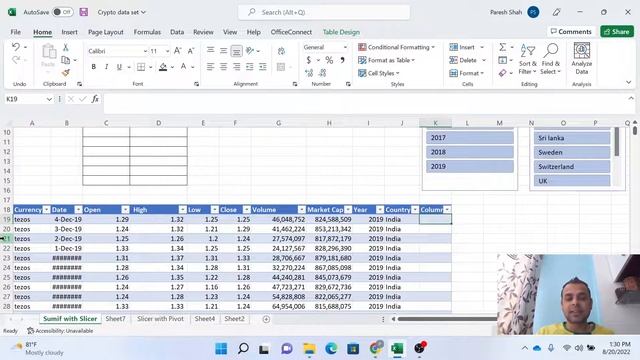
Task: Click the Accounting dollar format icon
Action: click(x=309, y=60)
